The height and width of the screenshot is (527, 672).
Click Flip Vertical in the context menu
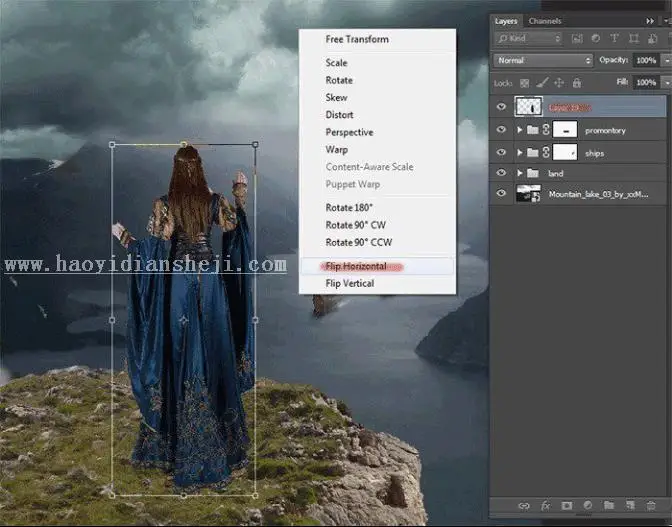tap(350, 283)
